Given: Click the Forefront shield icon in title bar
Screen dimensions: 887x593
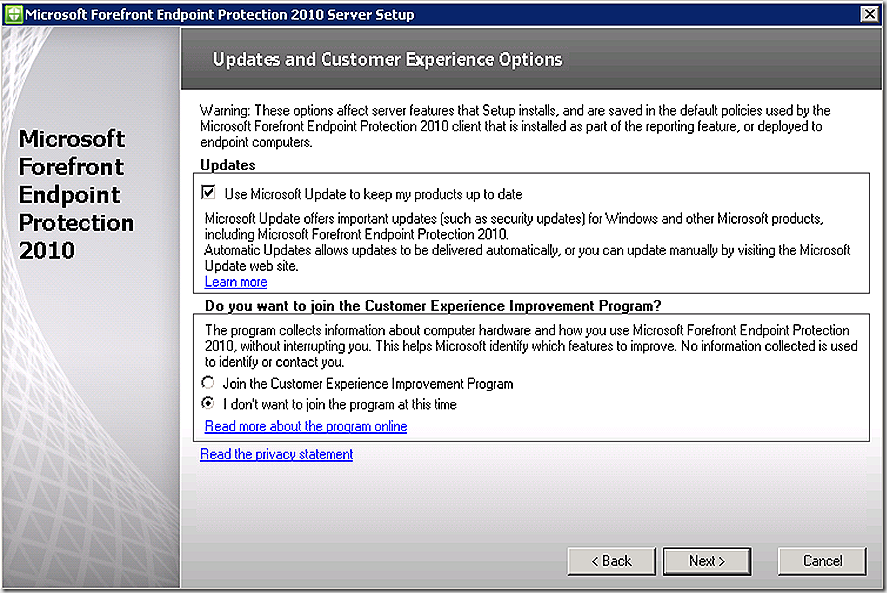Looking at the screenshot, I should [x=14, y=14].
